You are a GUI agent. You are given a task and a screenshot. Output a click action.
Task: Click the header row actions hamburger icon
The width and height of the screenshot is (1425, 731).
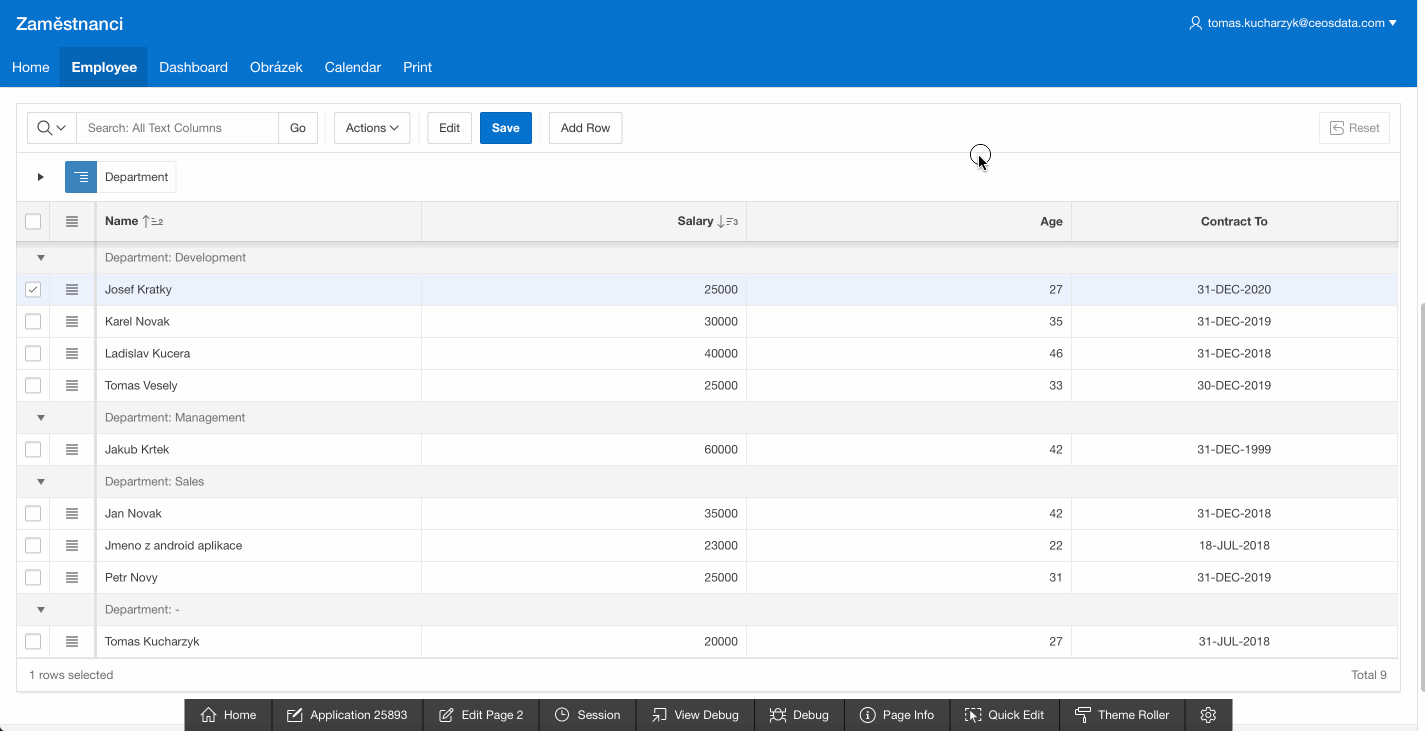[72, 222]
